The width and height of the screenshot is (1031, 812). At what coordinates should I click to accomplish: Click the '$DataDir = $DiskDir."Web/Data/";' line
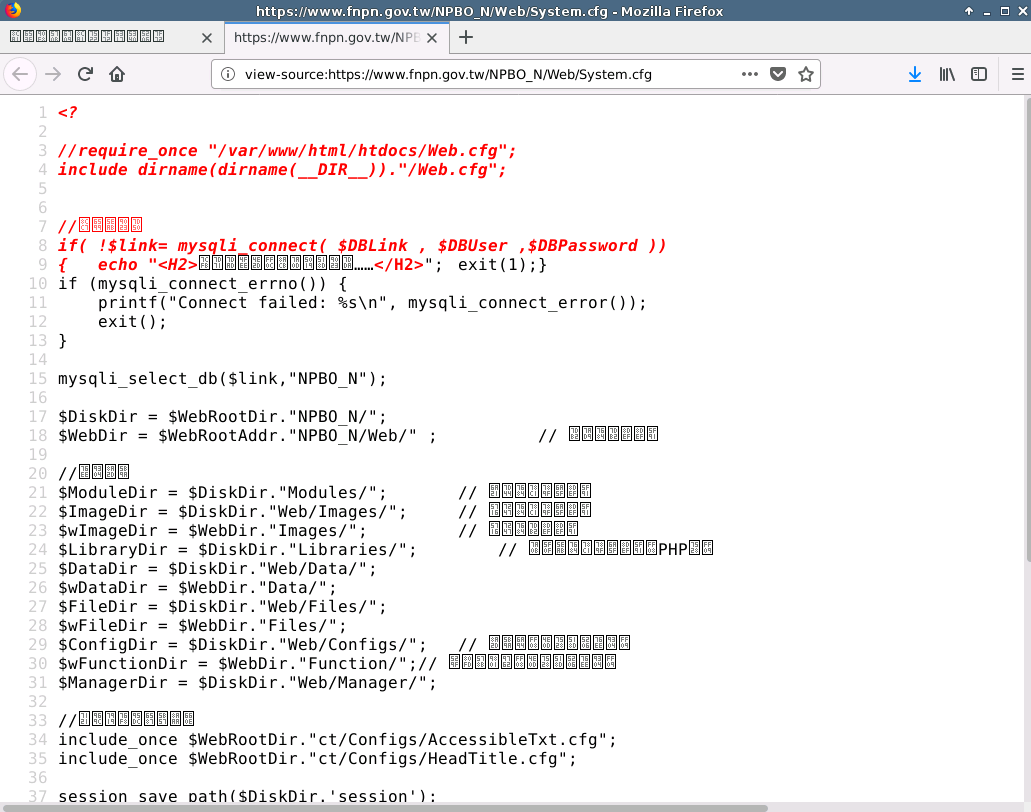click(218, 569)
